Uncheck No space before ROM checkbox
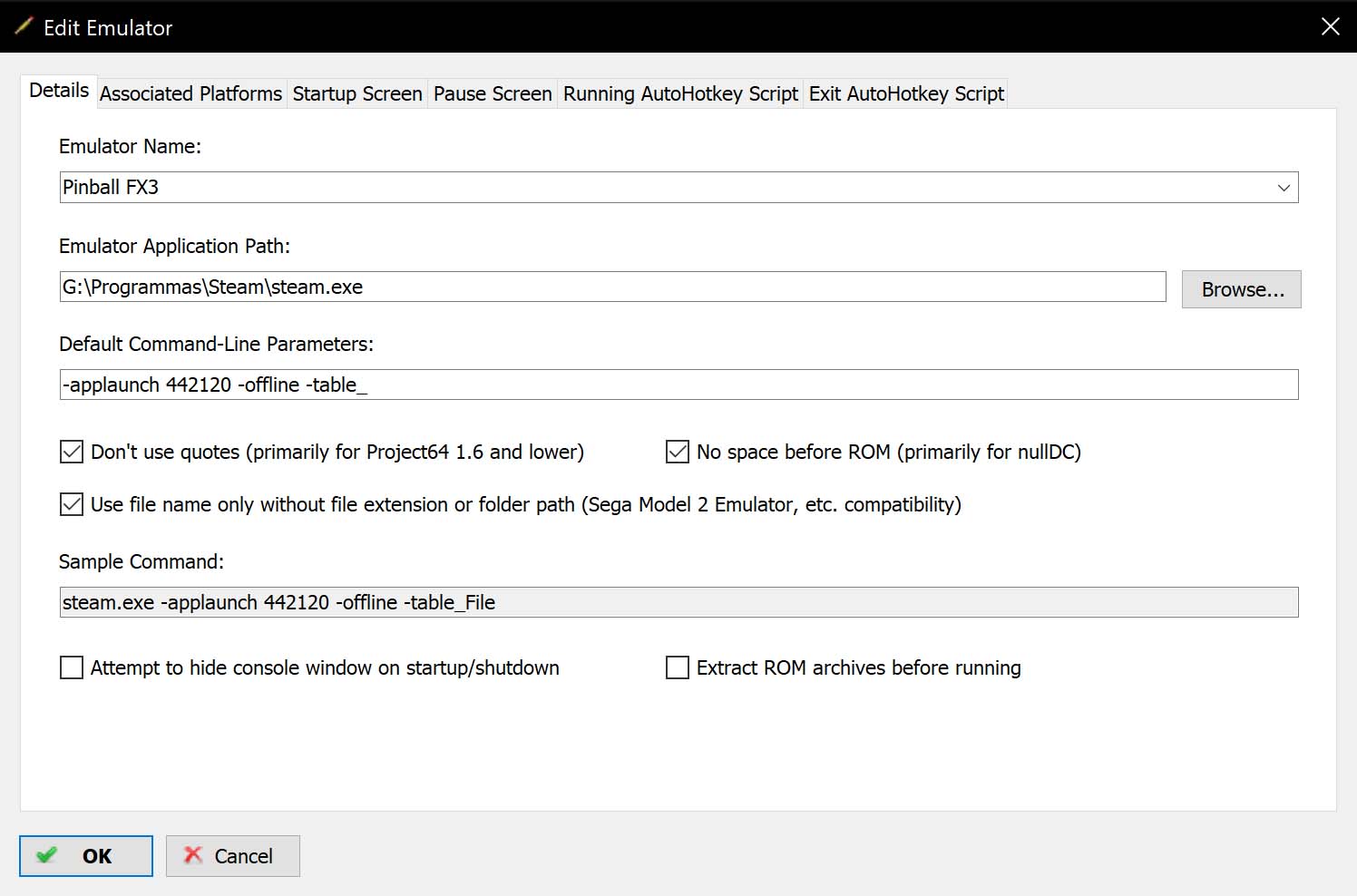 [678, 452]
